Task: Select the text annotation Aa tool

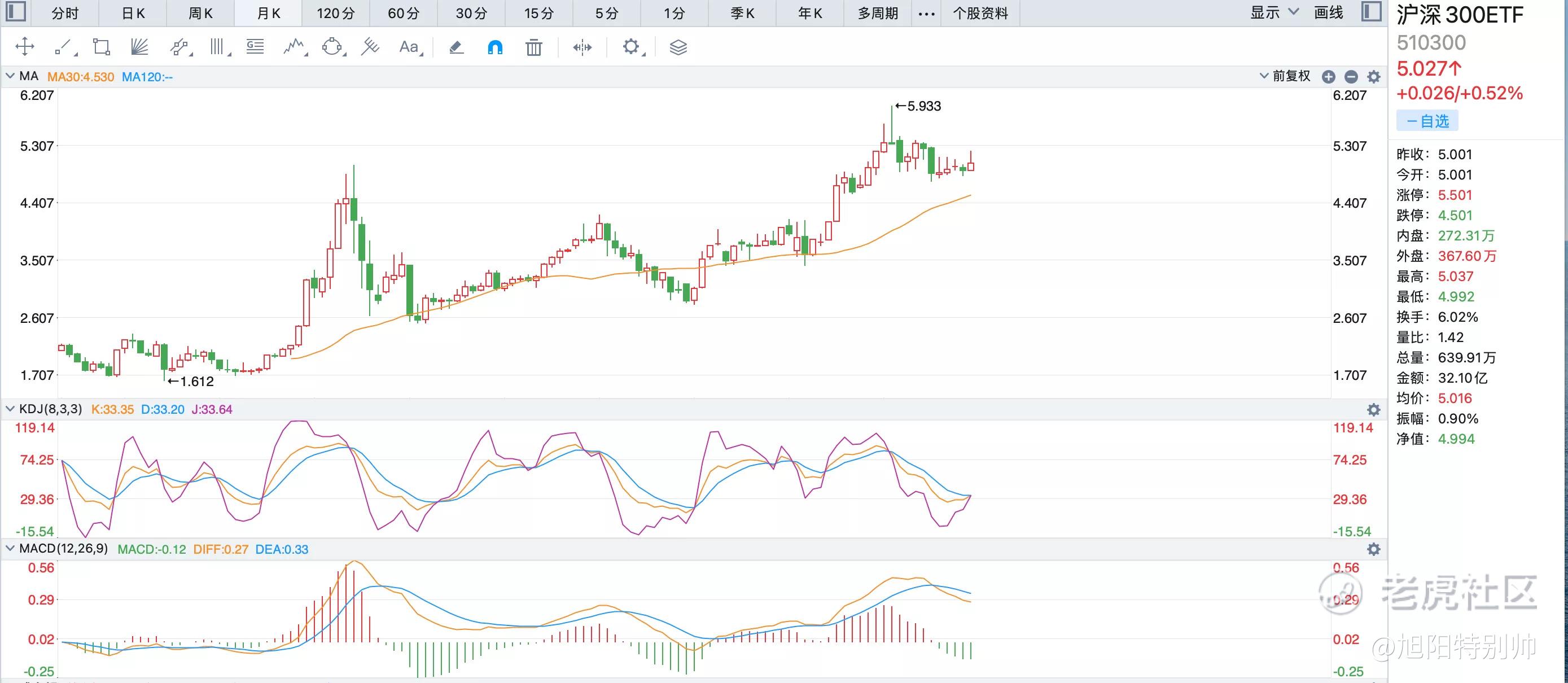Action: click(x=409, y=47)
